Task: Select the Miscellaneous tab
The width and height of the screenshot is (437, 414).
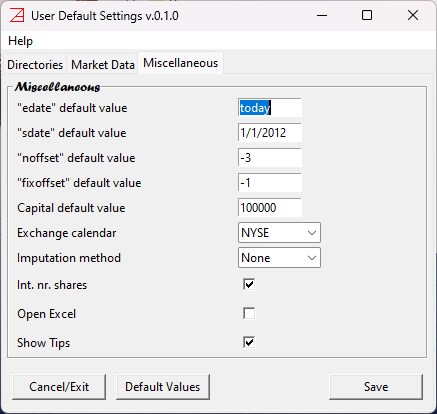Action: pos(181,63)
